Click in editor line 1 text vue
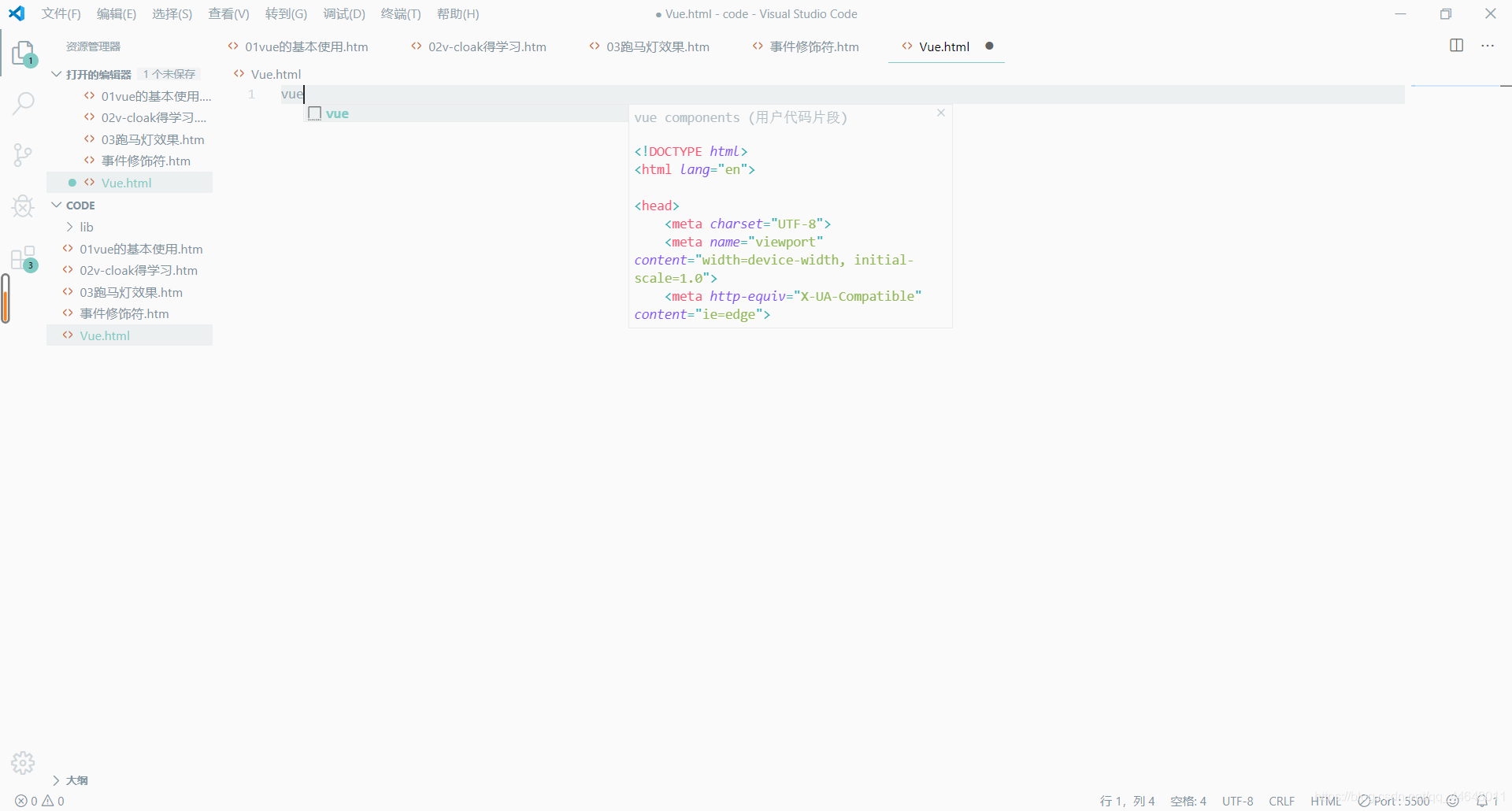 coord(292,94)
